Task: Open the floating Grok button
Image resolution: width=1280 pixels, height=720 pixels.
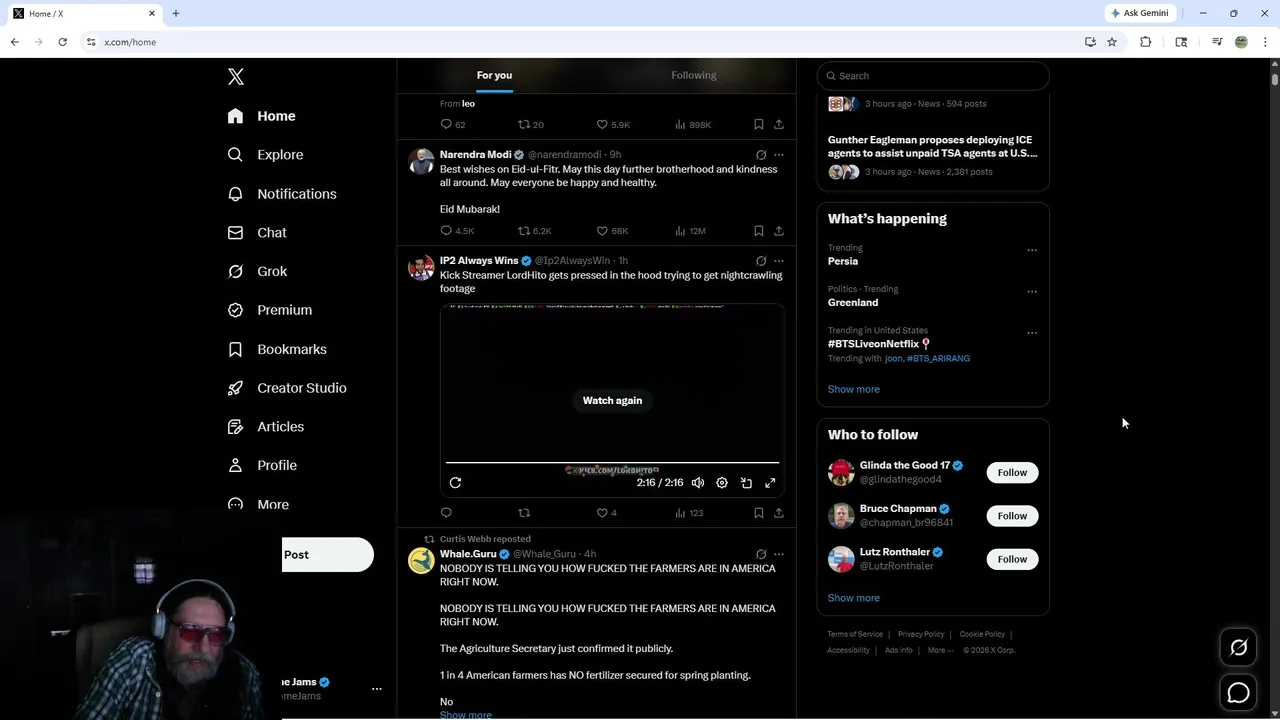Action: (1238, 648)
